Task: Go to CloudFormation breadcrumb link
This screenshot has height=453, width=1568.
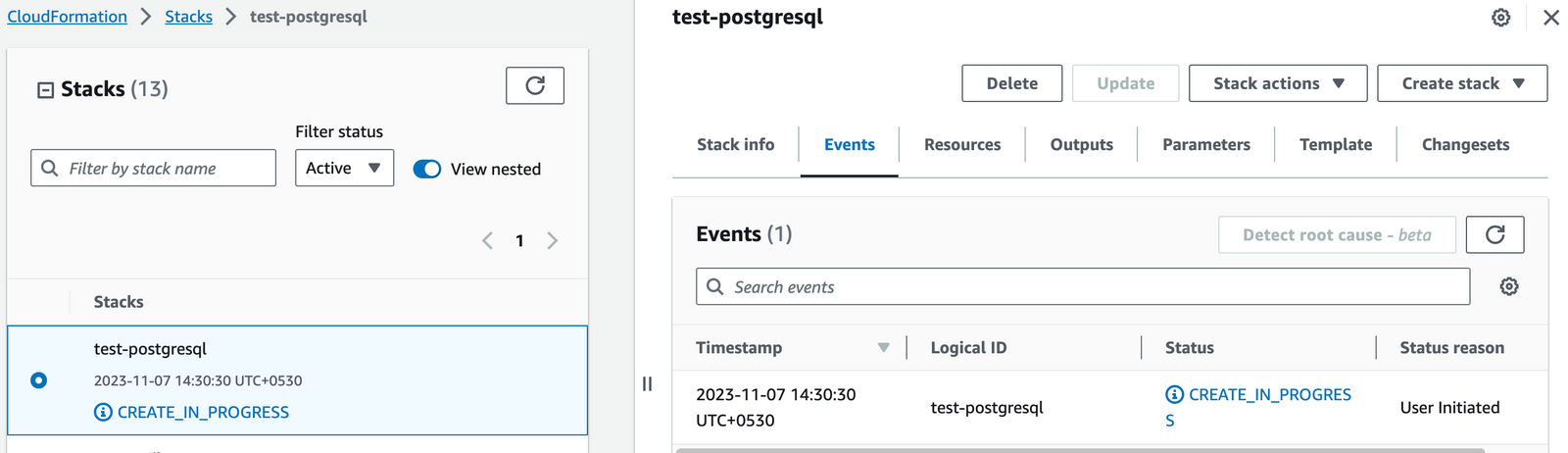Action: pos(67,17)
